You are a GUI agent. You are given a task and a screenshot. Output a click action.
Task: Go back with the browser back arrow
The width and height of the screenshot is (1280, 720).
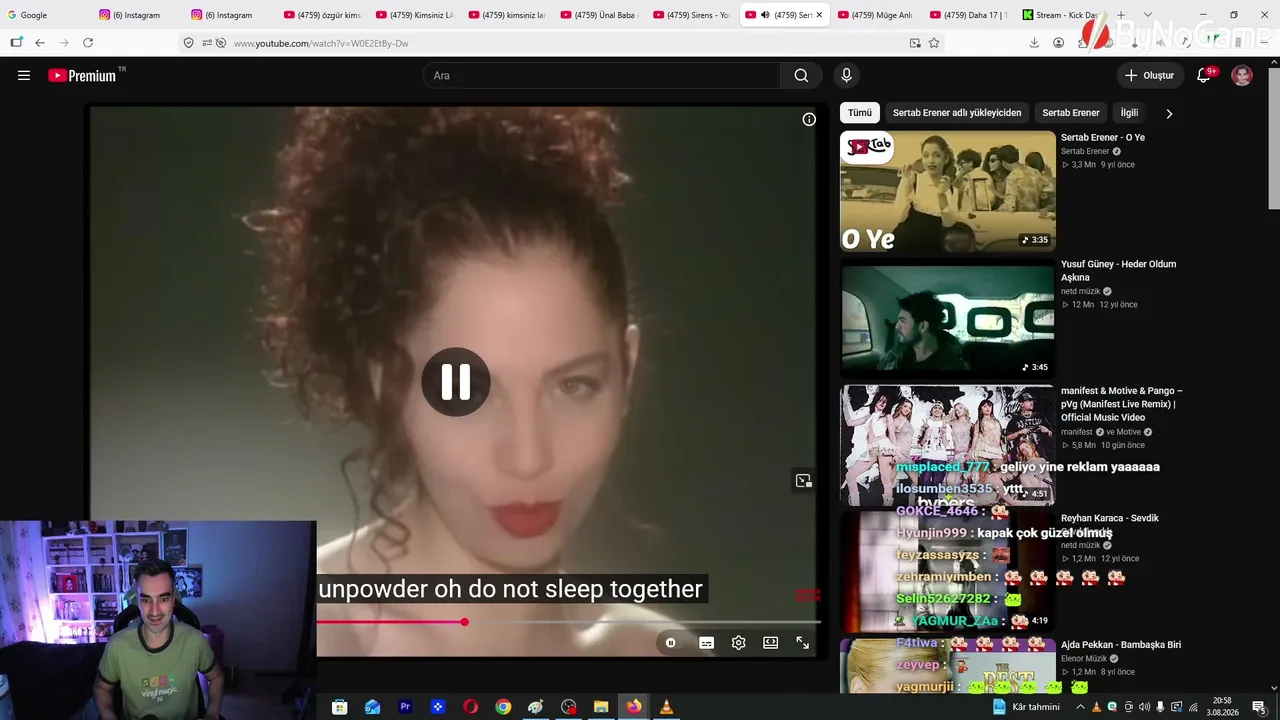40,43
